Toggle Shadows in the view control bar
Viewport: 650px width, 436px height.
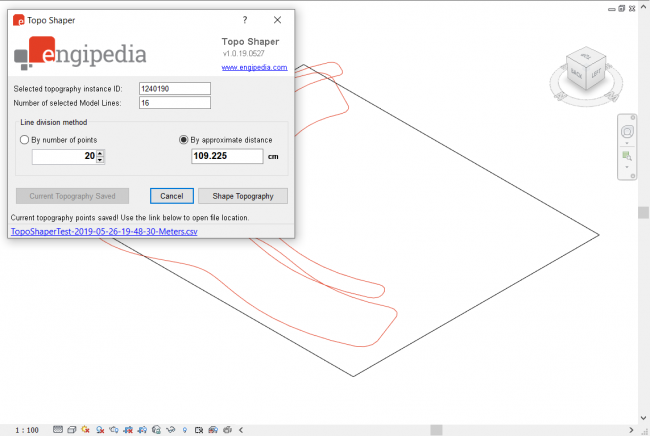100,429
